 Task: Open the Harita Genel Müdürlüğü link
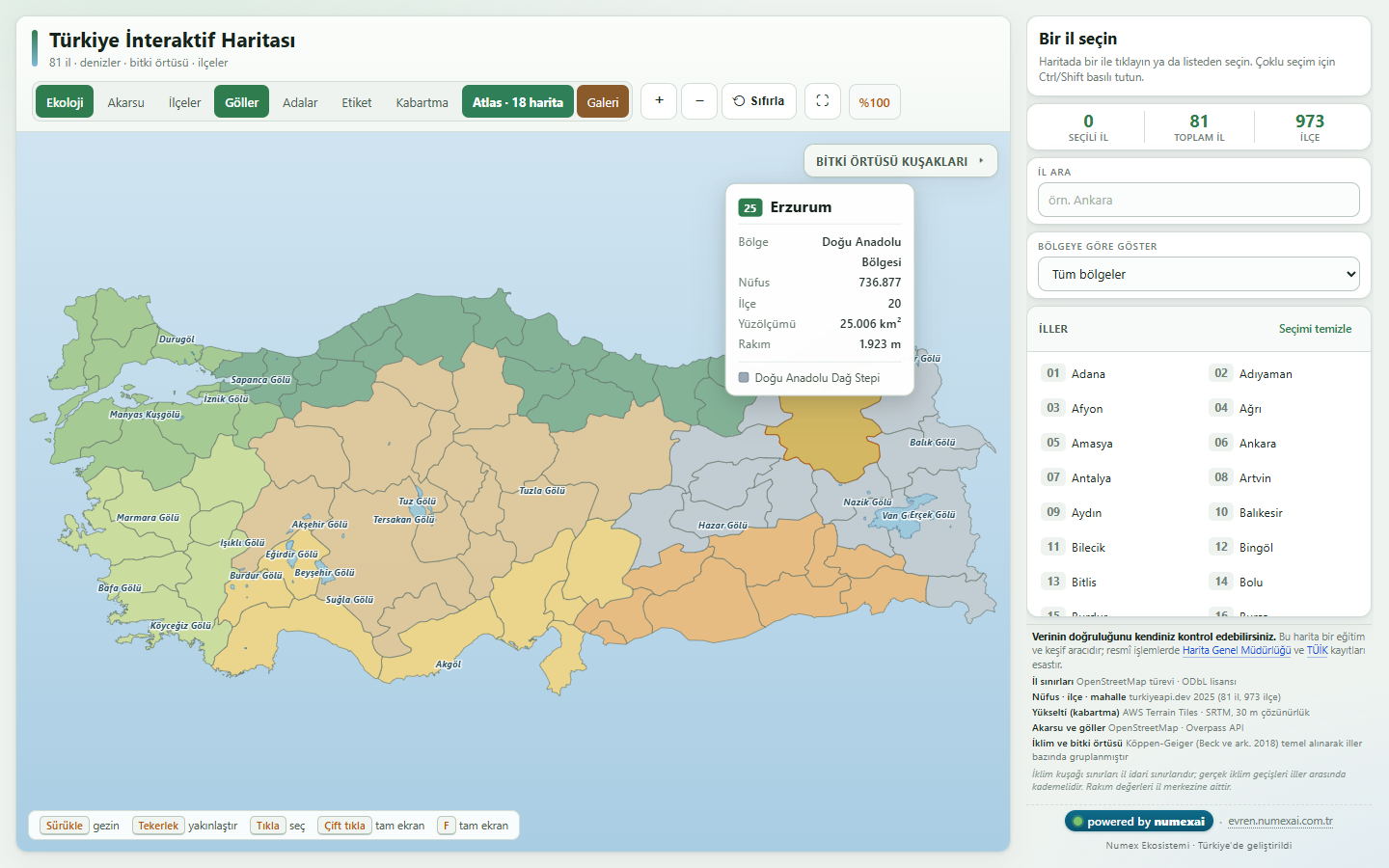click(x=1237, y=650)
